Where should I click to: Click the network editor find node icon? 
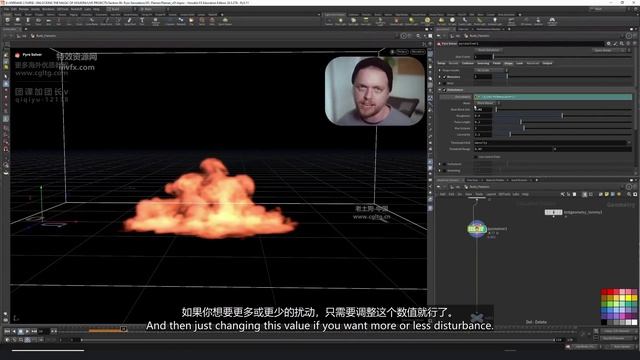tap(629, 194)
